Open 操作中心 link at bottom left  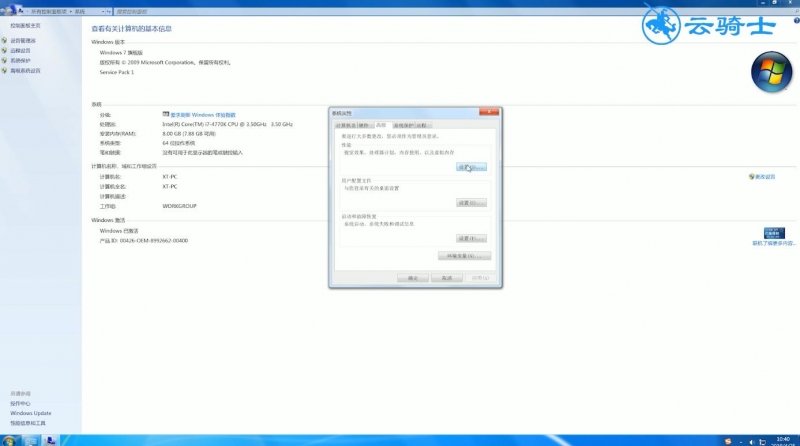20,404
